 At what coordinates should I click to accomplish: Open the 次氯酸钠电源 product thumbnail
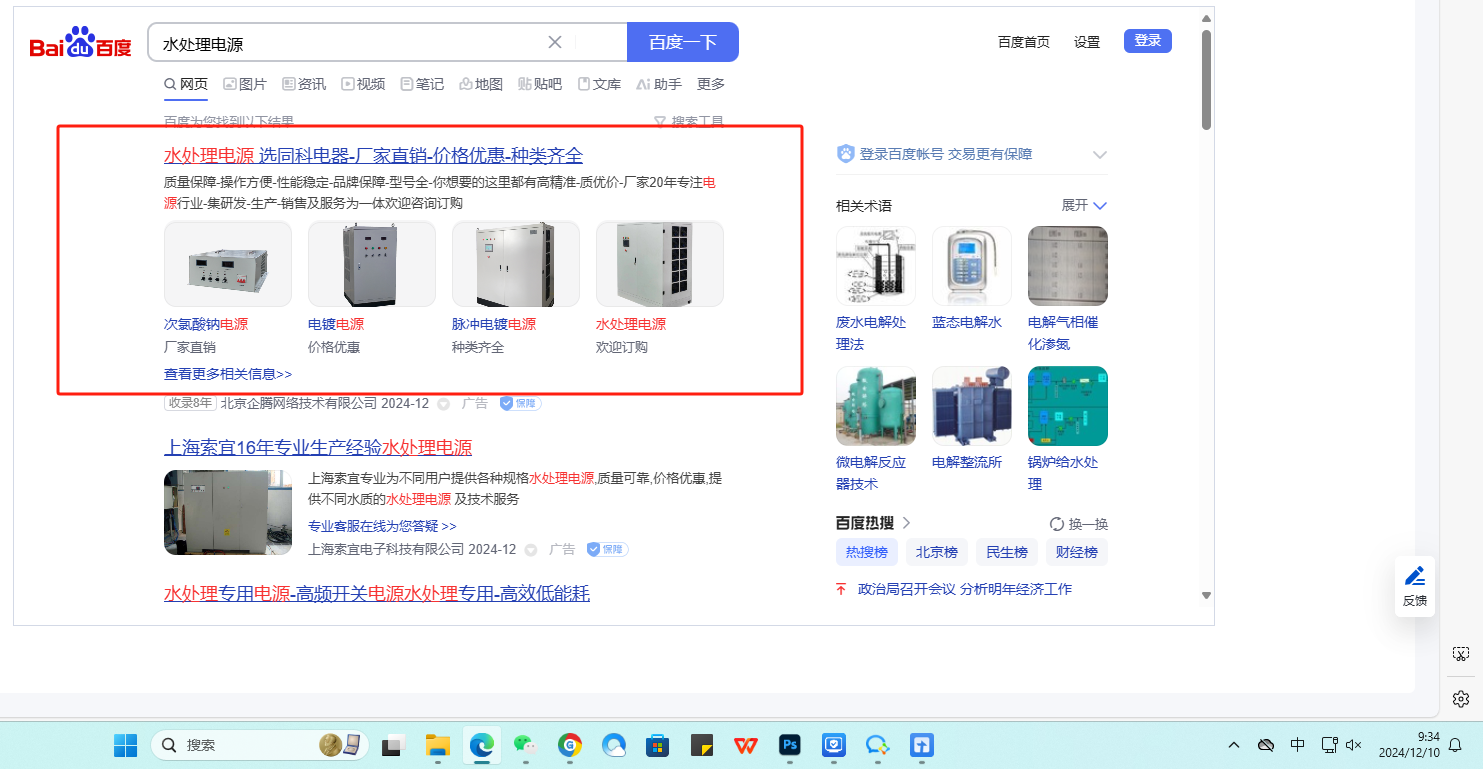228,264
